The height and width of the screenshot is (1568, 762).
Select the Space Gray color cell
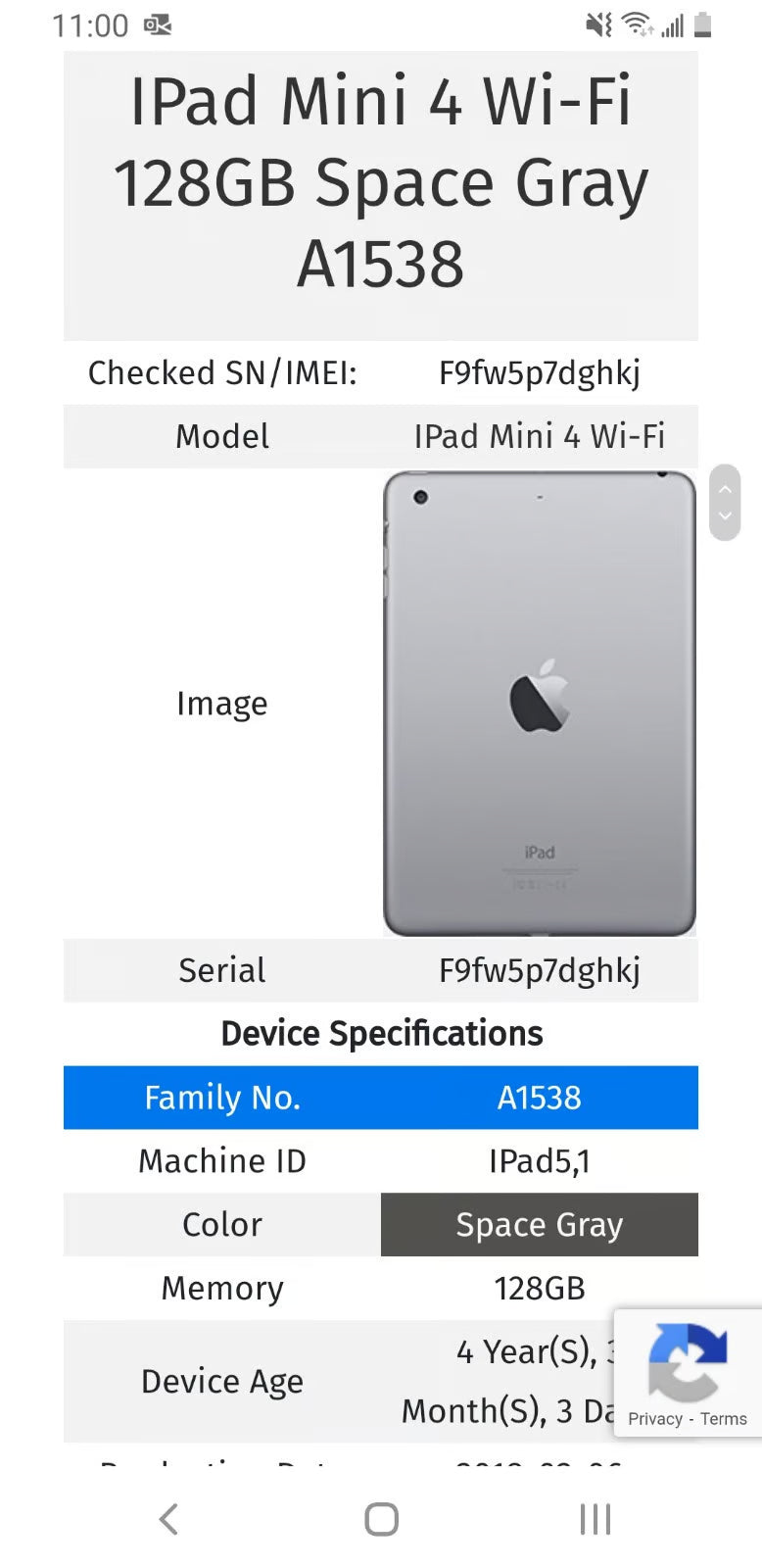click(539, 1224)
